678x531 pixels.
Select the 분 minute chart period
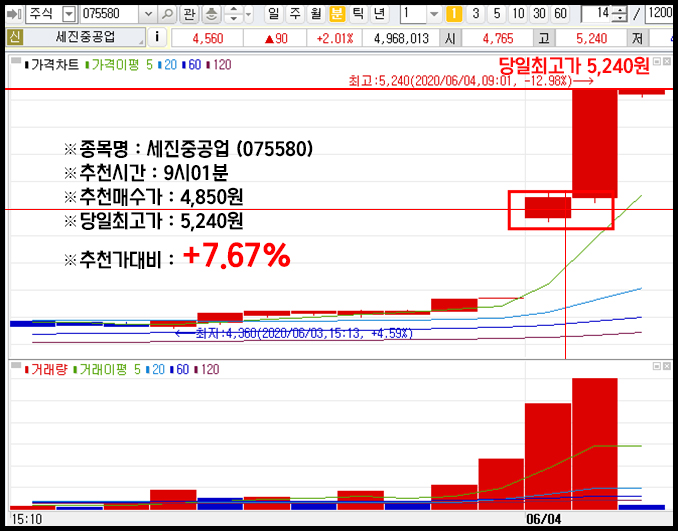(337, 14)
